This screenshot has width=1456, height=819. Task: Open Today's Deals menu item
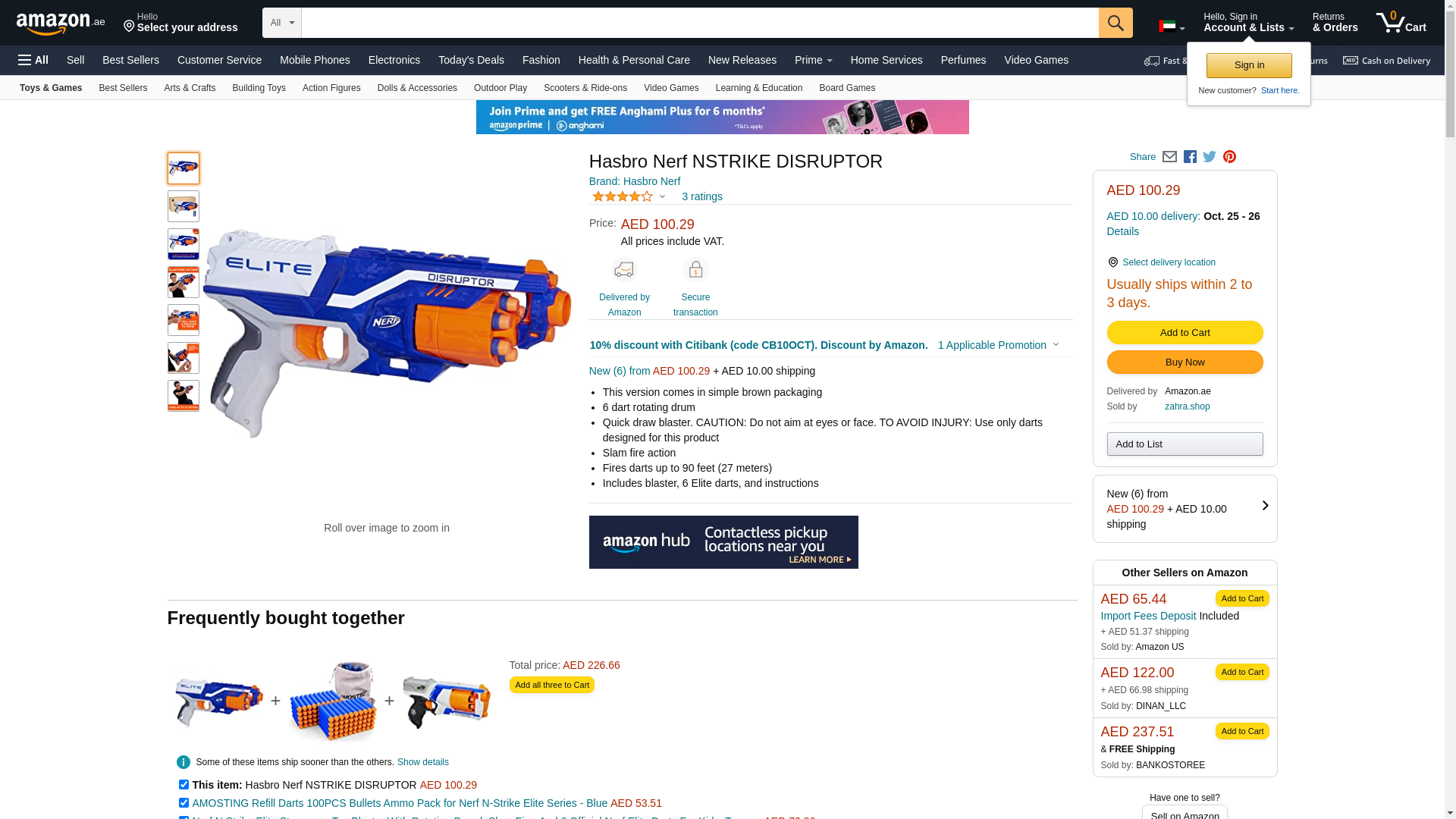click(471, 60)
